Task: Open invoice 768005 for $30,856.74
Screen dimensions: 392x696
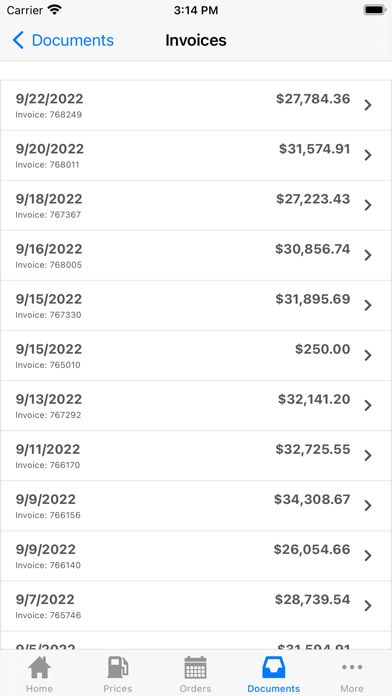Action: [x=196, y=256]
